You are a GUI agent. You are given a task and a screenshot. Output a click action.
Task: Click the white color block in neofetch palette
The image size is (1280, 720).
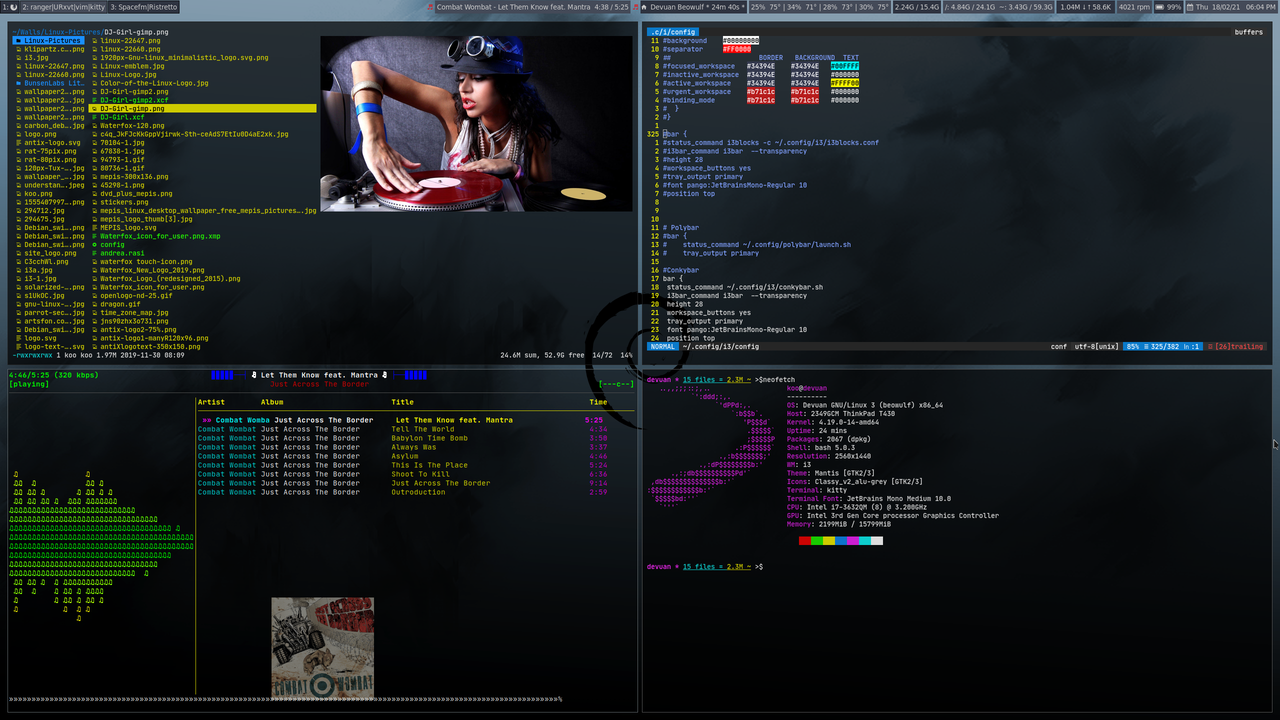coord(877,541)
